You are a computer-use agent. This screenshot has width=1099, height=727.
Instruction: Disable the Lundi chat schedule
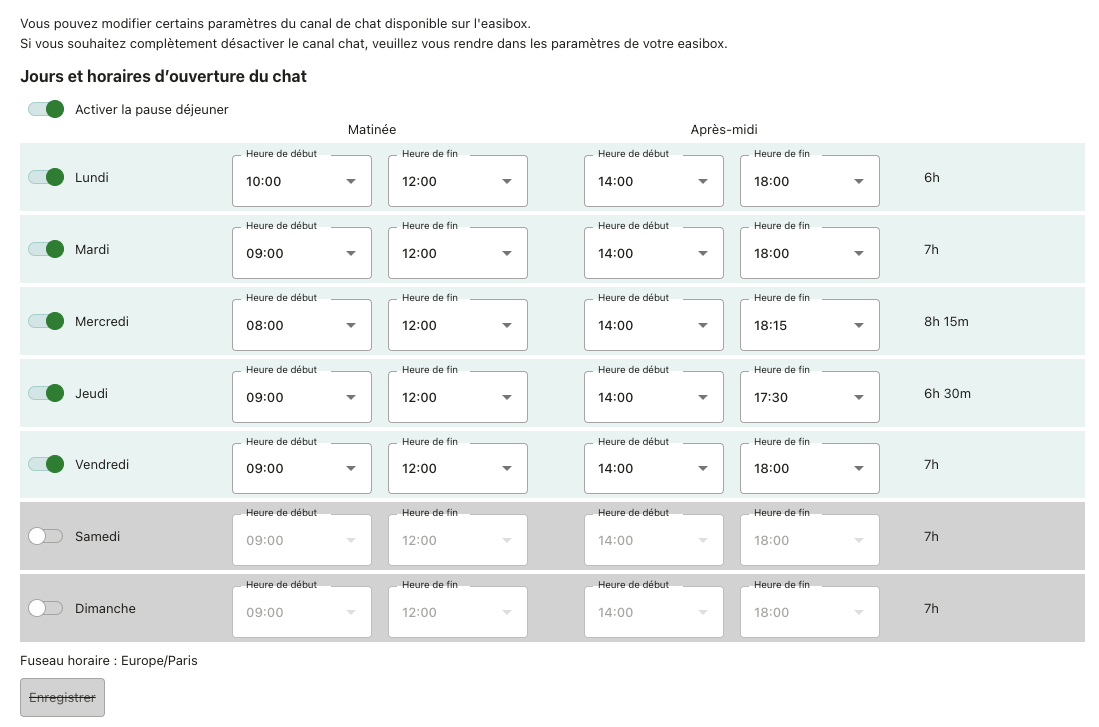click(46, 177)
